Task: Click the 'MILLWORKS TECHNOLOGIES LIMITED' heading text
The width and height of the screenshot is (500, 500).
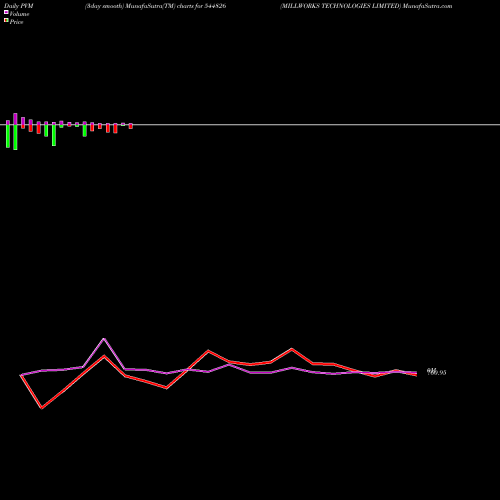Action: (x=340, y=6)
